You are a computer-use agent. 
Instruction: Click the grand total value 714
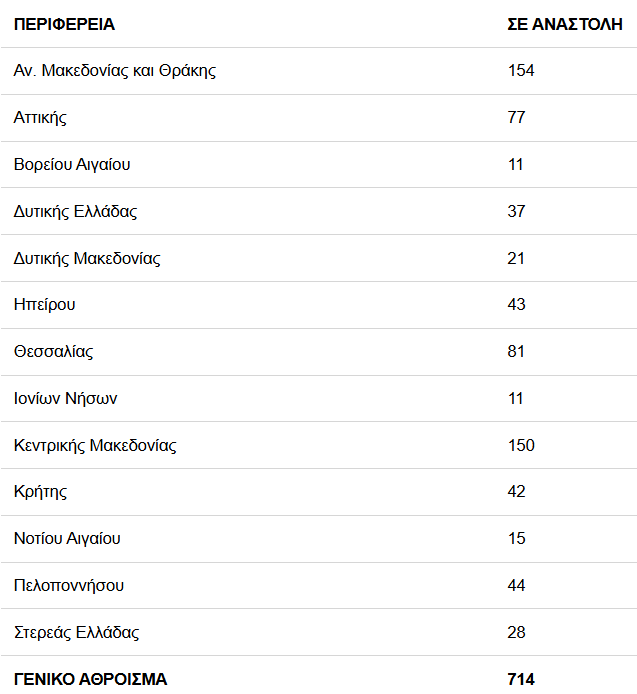coord(521,680)
